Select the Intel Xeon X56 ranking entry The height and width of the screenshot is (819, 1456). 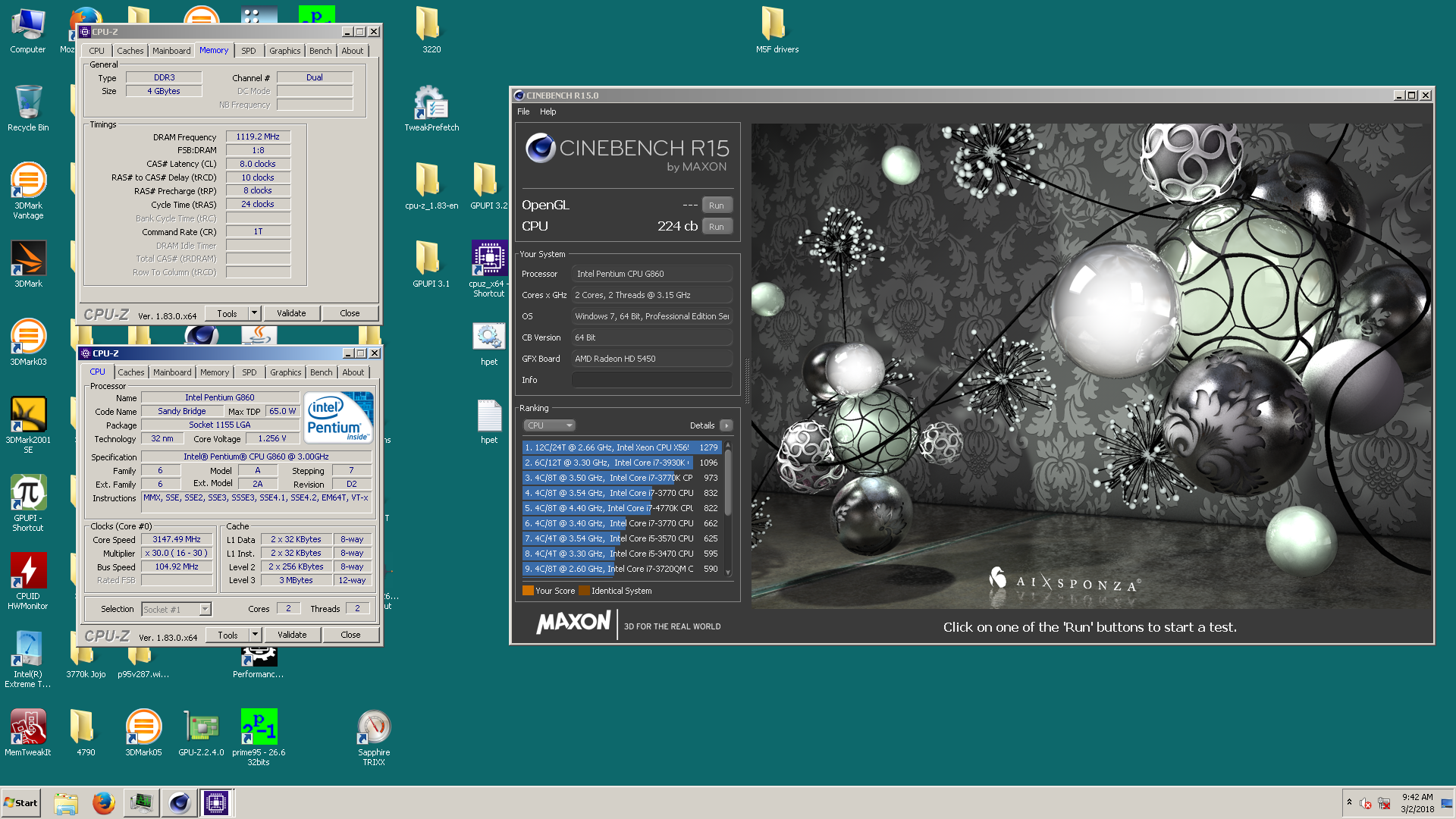point(621,447)
